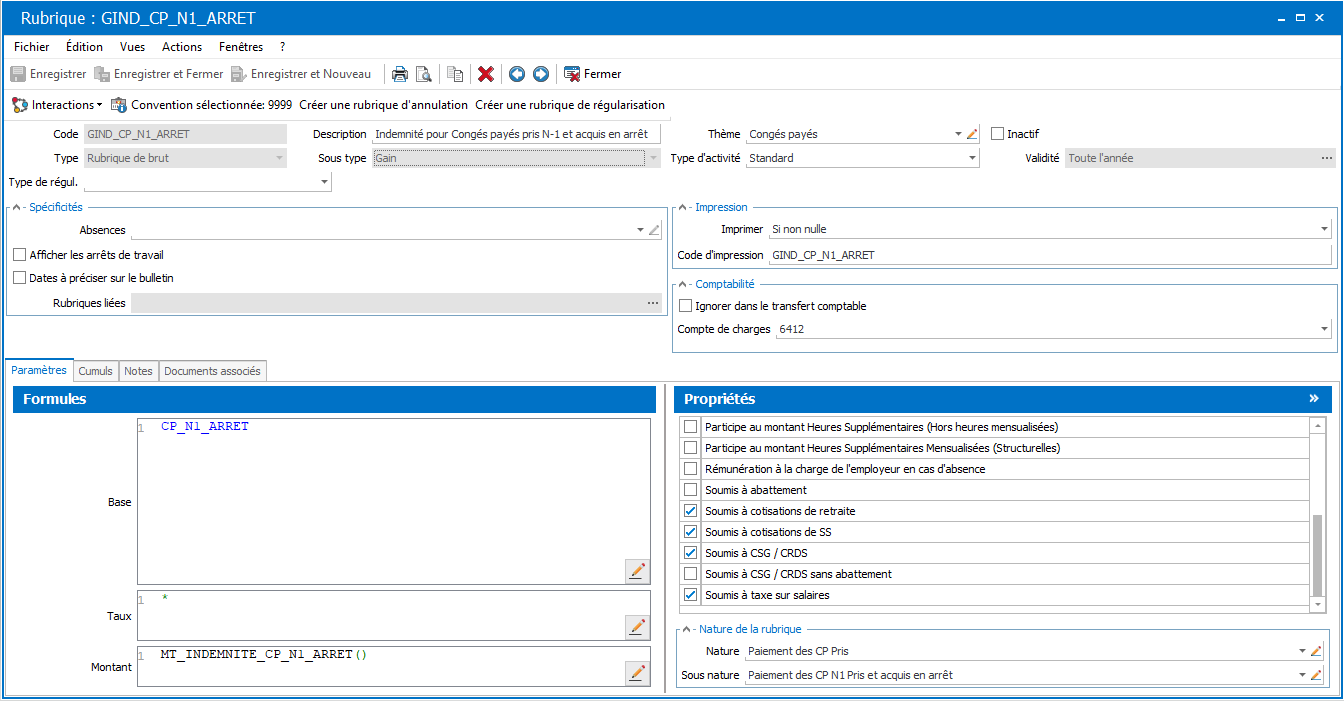Open the Nature dropdown arrow
Screen dimensions: 1344x701
(1302, 651)
